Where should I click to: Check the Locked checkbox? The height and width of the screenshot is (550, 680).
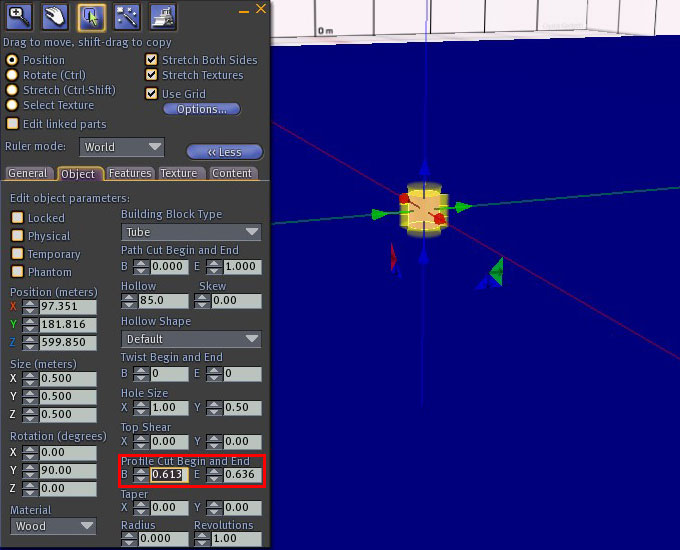tap(17, 217)
